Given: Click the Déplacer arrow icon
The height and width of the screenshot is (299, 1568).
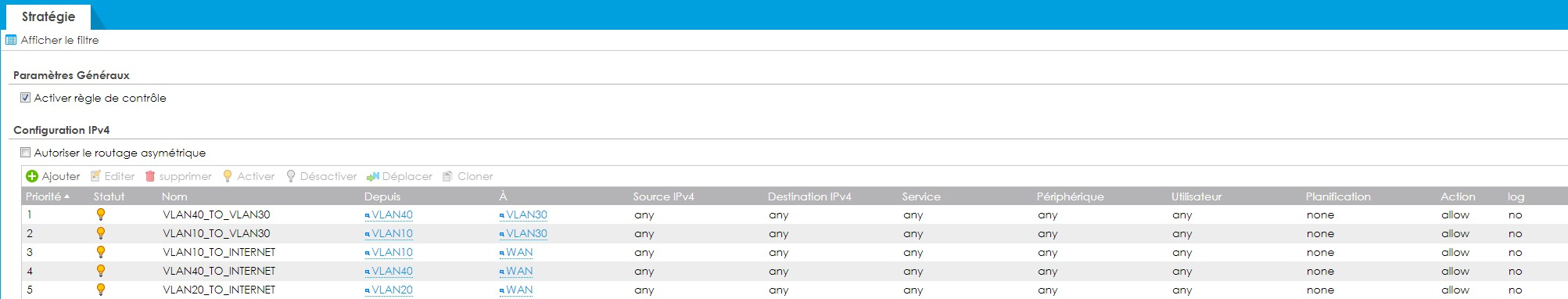Looking at the screenshot, I should (373, 176).
